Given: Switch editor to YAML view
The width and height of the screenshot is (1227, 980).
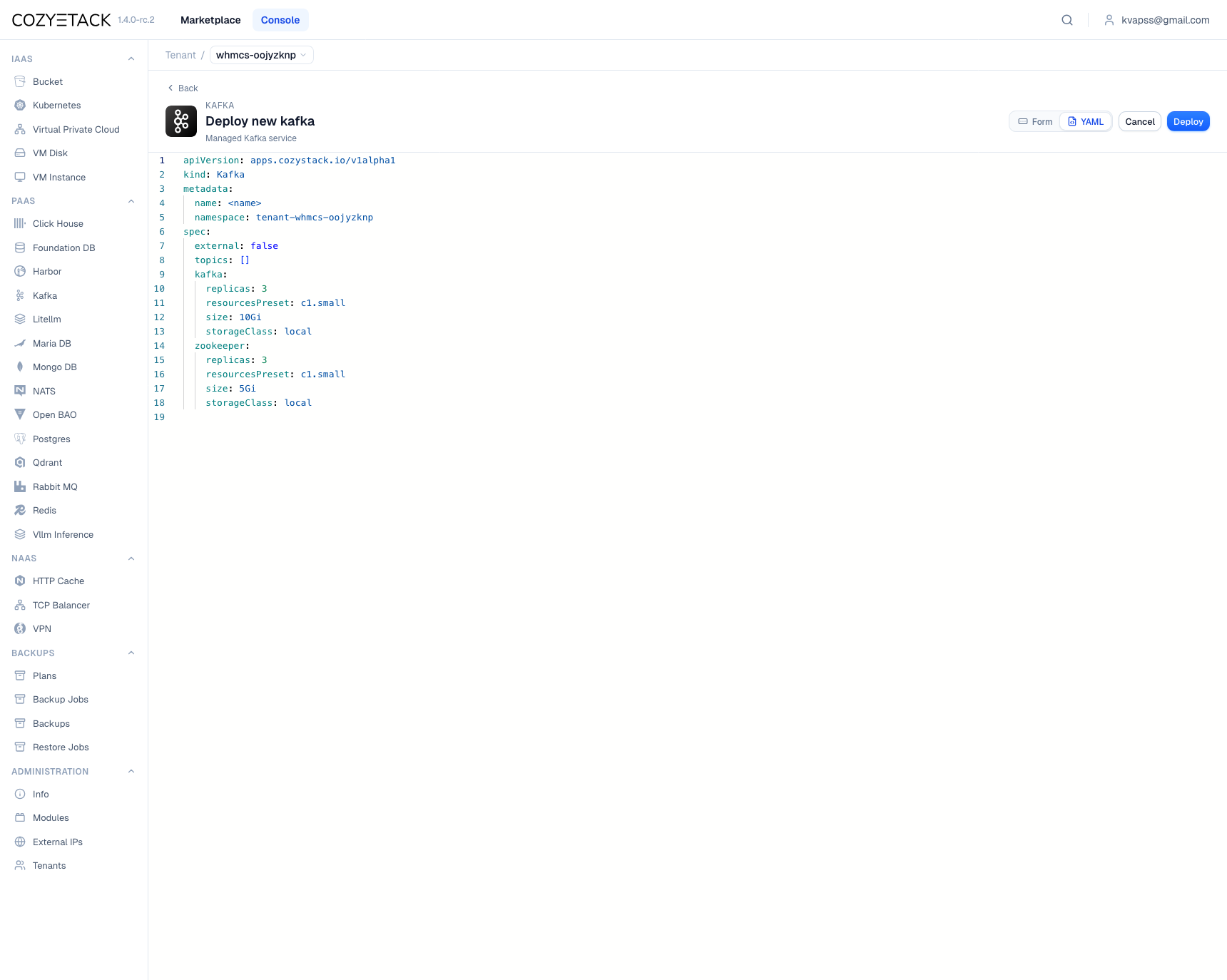Looking at the screenshot, I should [1086, 121].
